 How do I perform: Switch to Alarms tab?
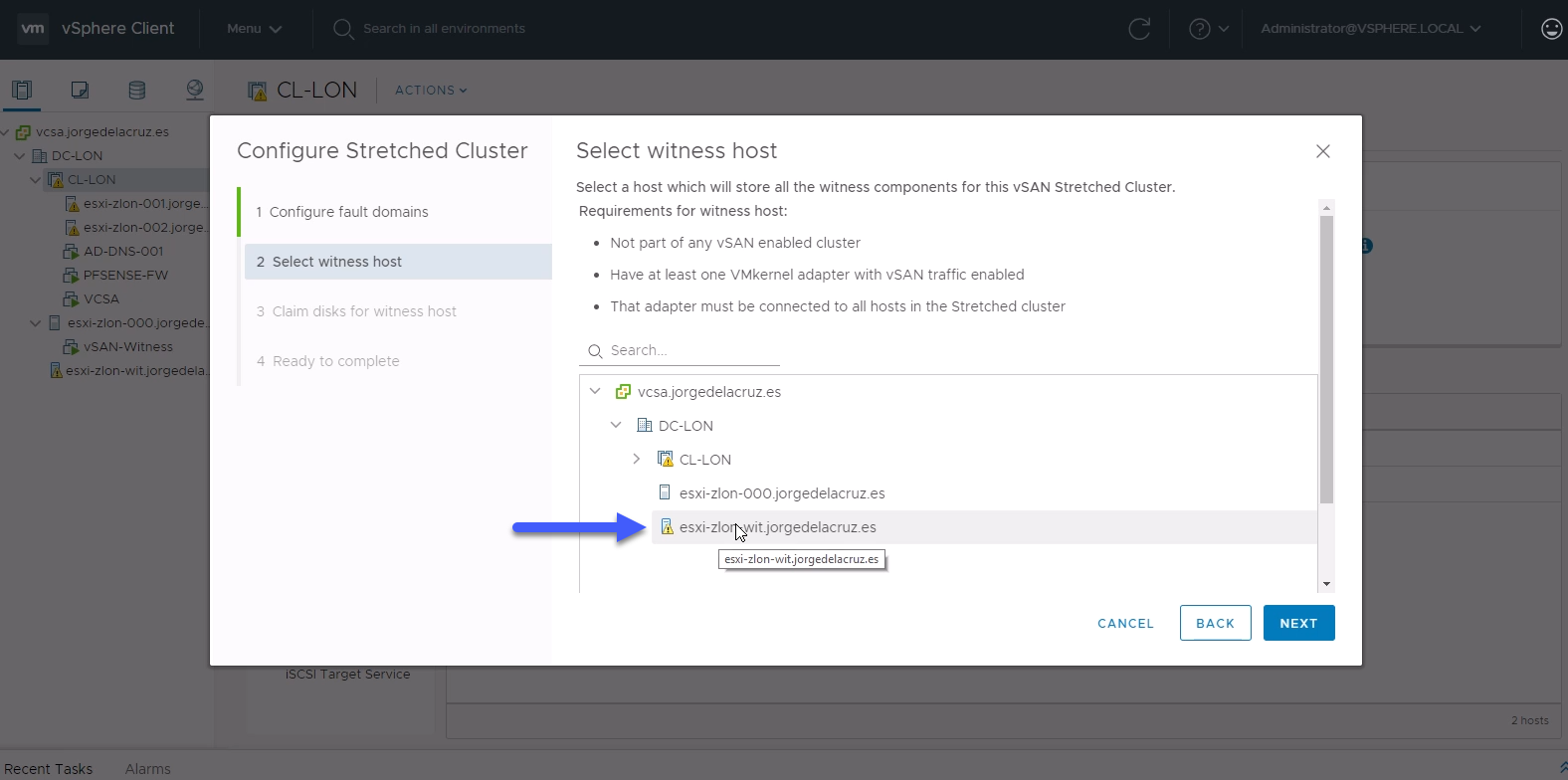[x=148, y=769]
